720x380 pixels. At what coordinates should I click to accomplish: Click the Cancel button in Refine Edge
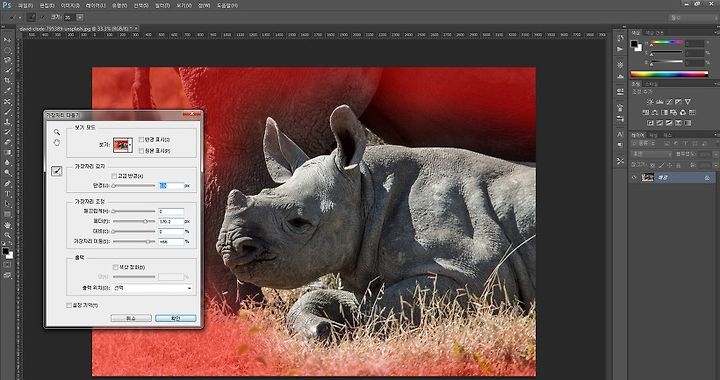pos(131,318)
